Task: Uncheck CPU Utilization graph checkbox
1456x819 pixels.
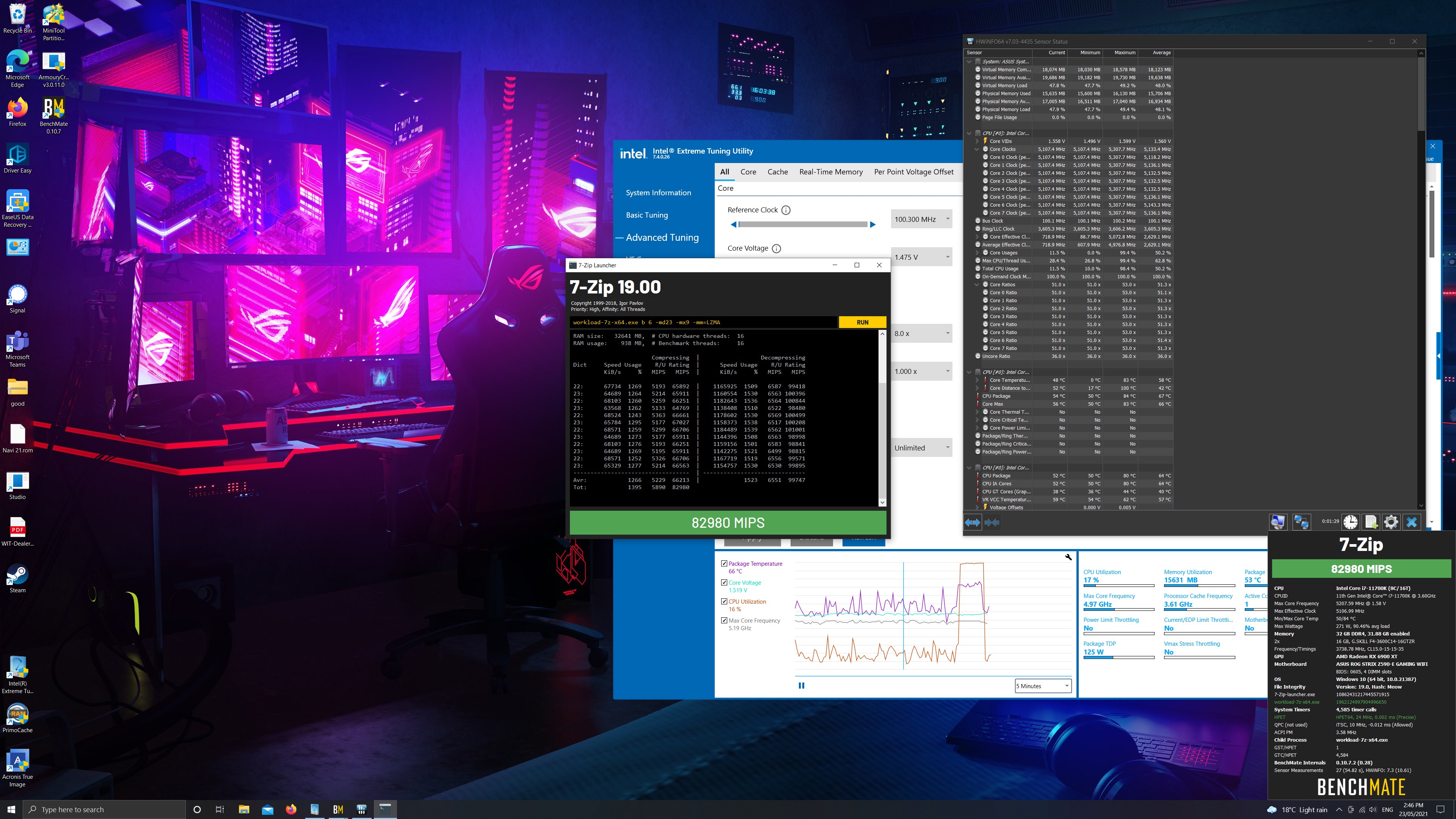Action: pyautogui.click(x=725, y=601)
